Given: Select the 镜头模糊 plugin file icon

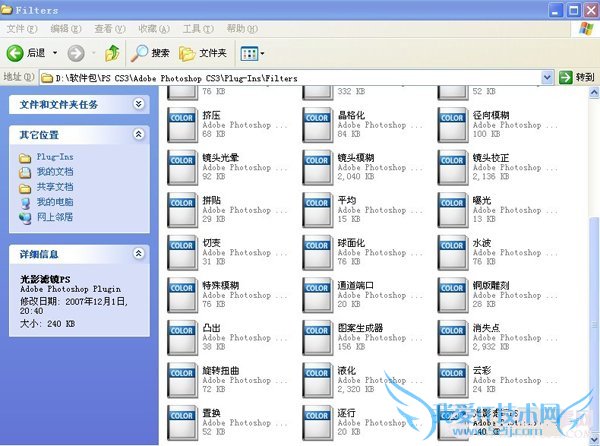Looking at the screenshot, I should pyautogui.click(x=317, y=168).
